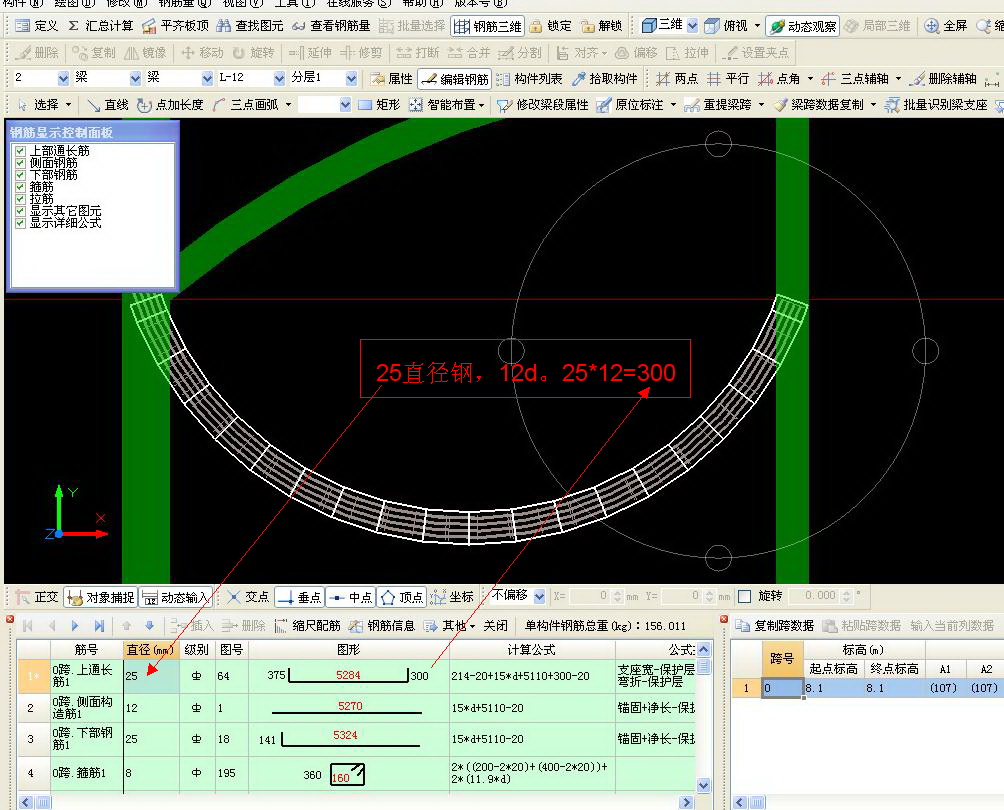Image resolution: width=1004 pixels, height=810 pixels.
Task: Click the 箍筋1 row header number 4
Action: click(x=30, y=773)
